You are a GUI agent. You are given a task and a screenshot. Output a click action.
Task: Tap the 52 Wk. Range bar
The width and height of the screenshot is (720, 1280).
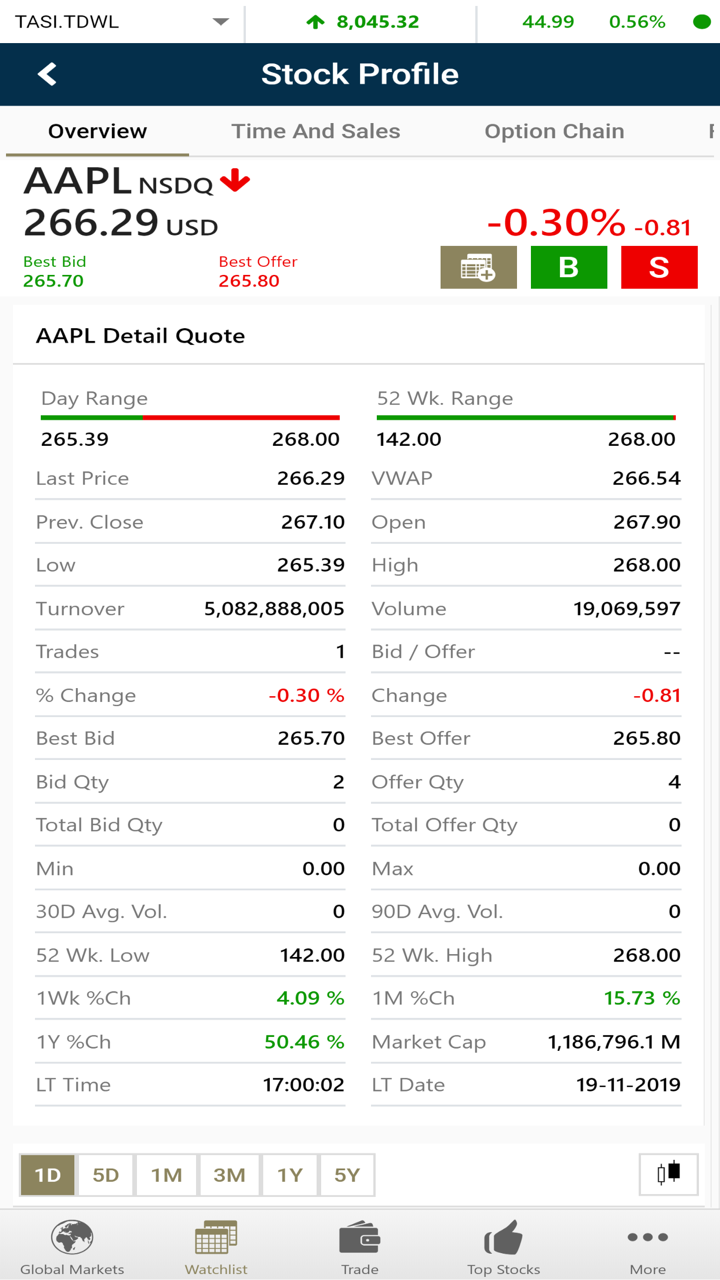point(526,417)
